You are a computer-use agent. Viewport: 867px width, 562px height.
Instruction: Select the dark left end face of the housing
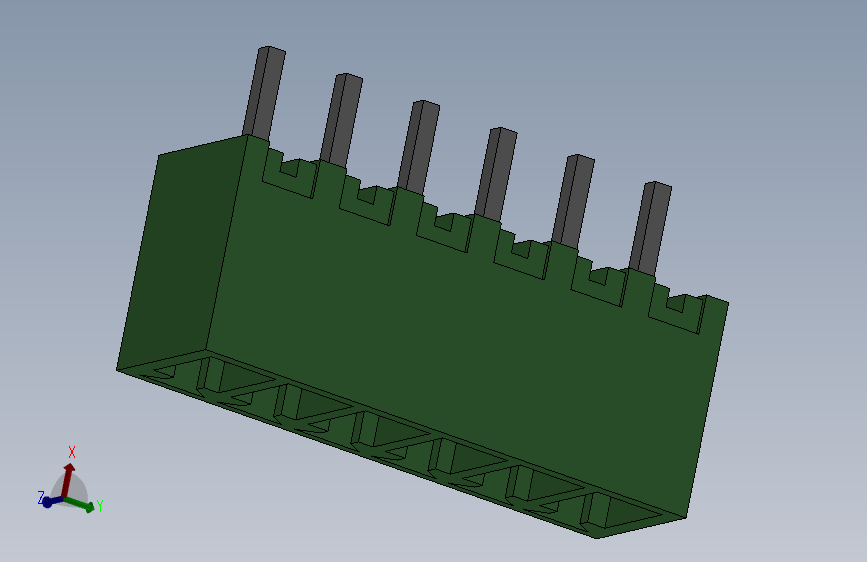coord(180,254)
